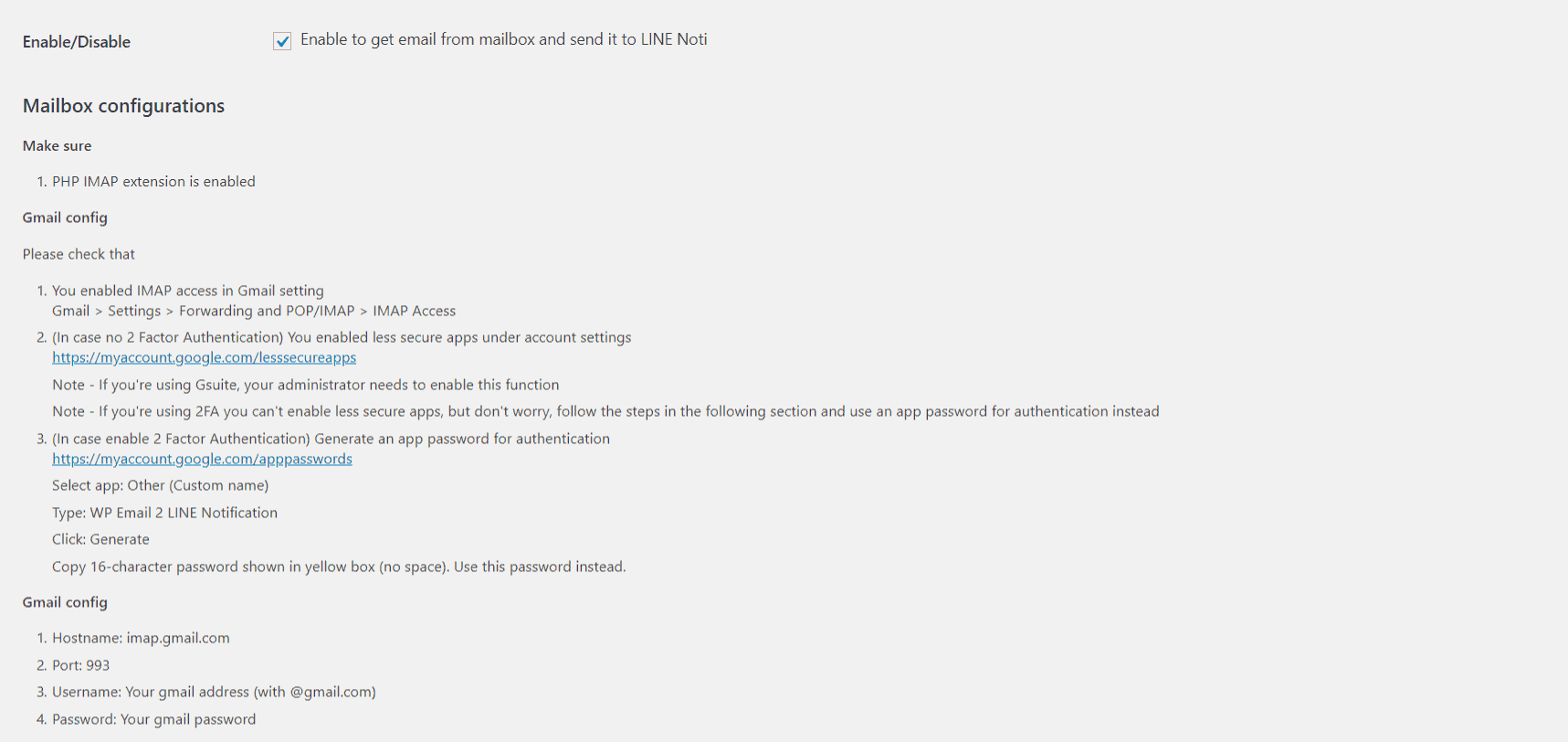This screenshot has width=1568, height=742.
Task: Click the 'Click: Generate' instruction line
Action: tap(100, 539)
